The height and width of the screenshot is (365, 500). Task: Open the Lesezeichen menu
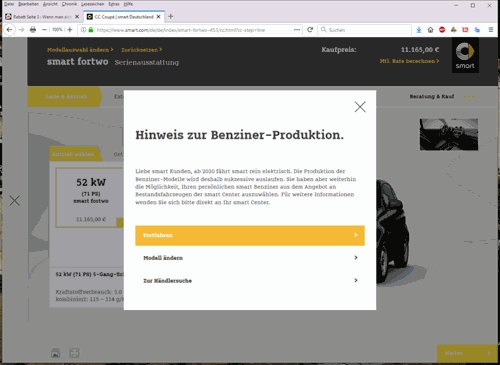click(93, 4)
